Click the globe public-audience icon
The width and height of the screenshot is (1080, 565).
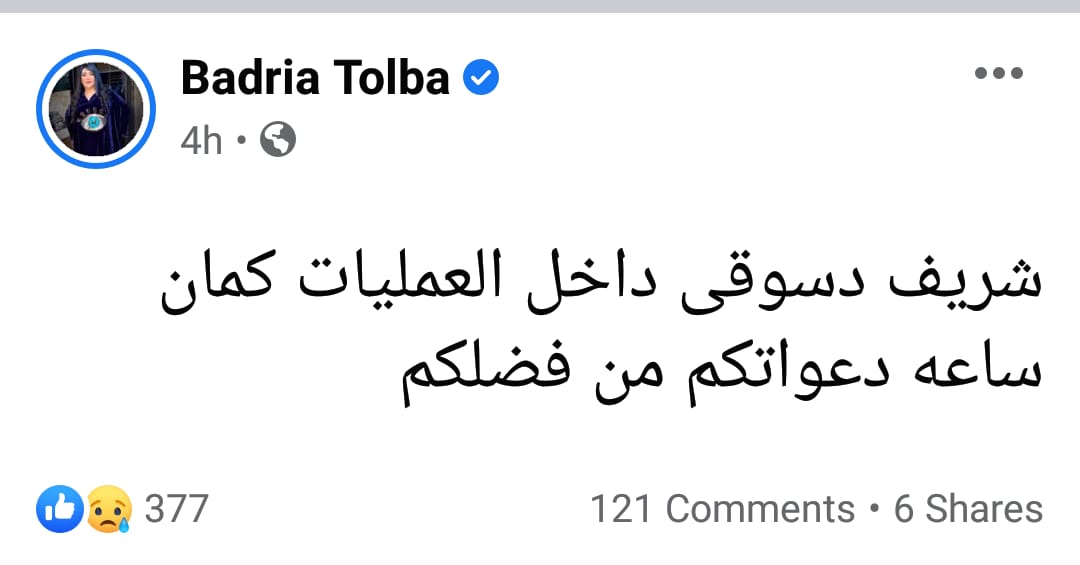click(278, 139)
